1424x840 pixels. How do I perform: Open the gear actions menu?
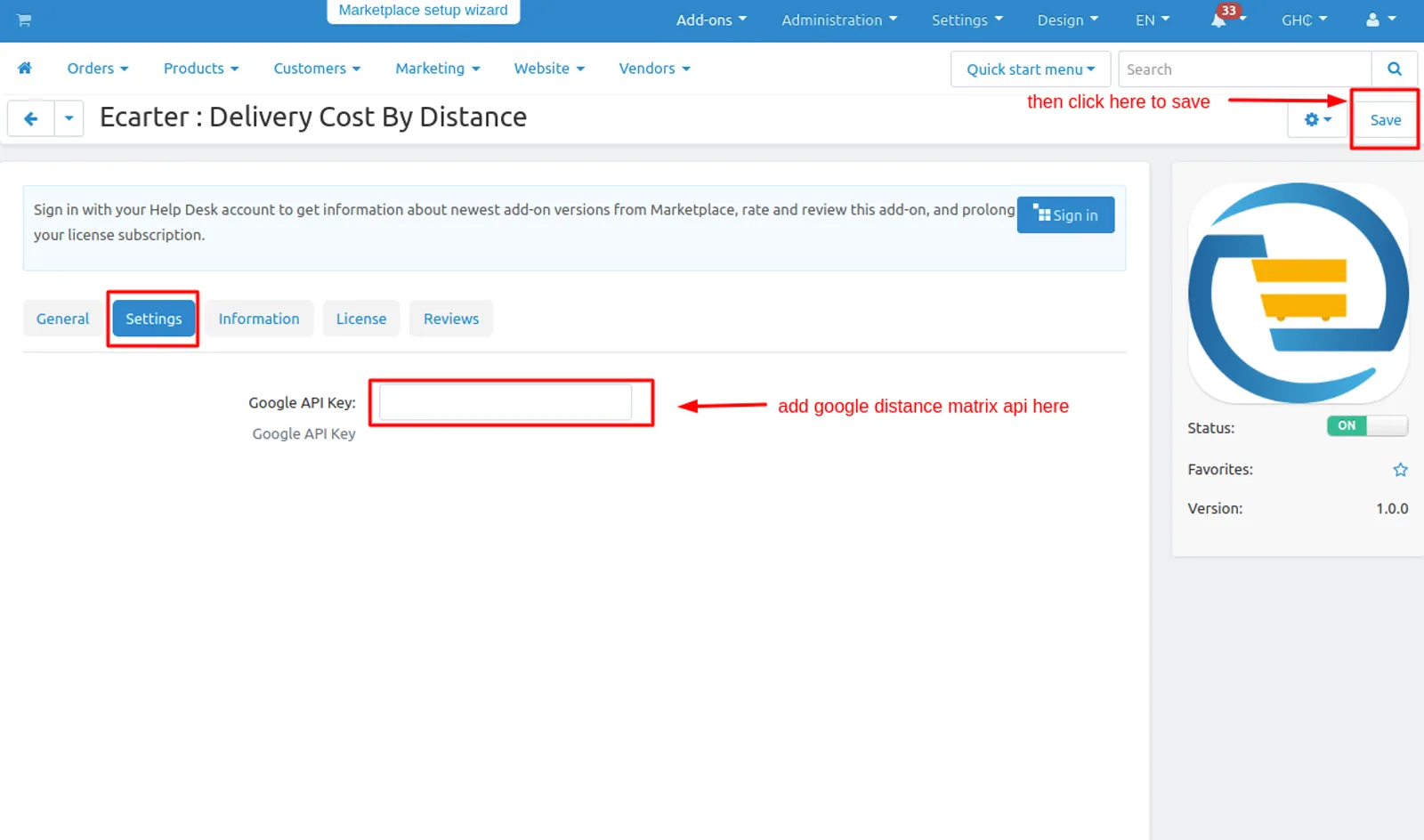(x=1318, y=119)
